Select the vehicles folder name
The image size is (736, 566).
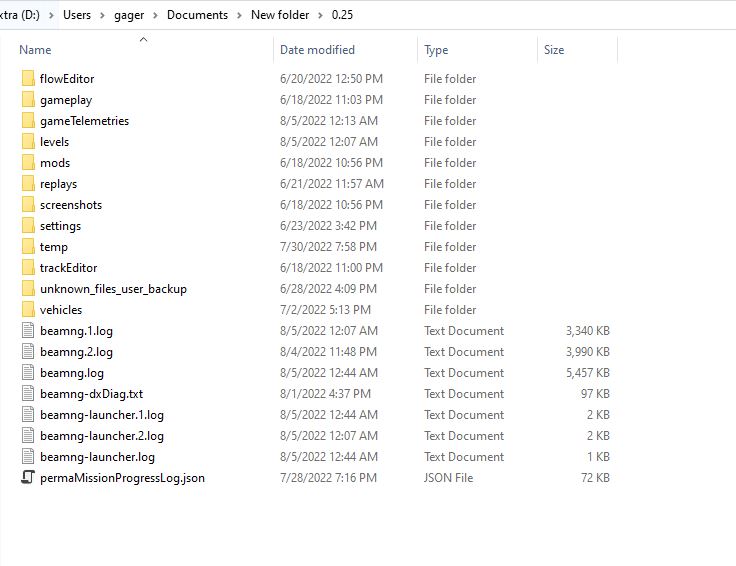61,310
